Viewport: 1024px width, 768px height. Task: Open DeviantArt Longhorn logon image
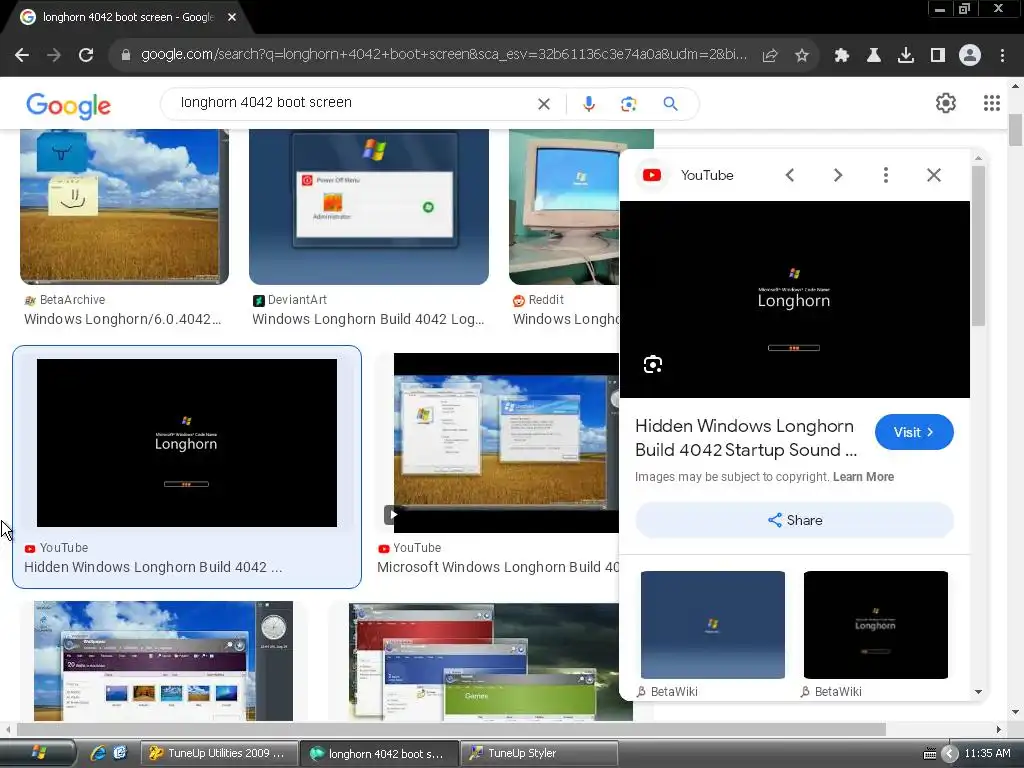click(368, 206)
